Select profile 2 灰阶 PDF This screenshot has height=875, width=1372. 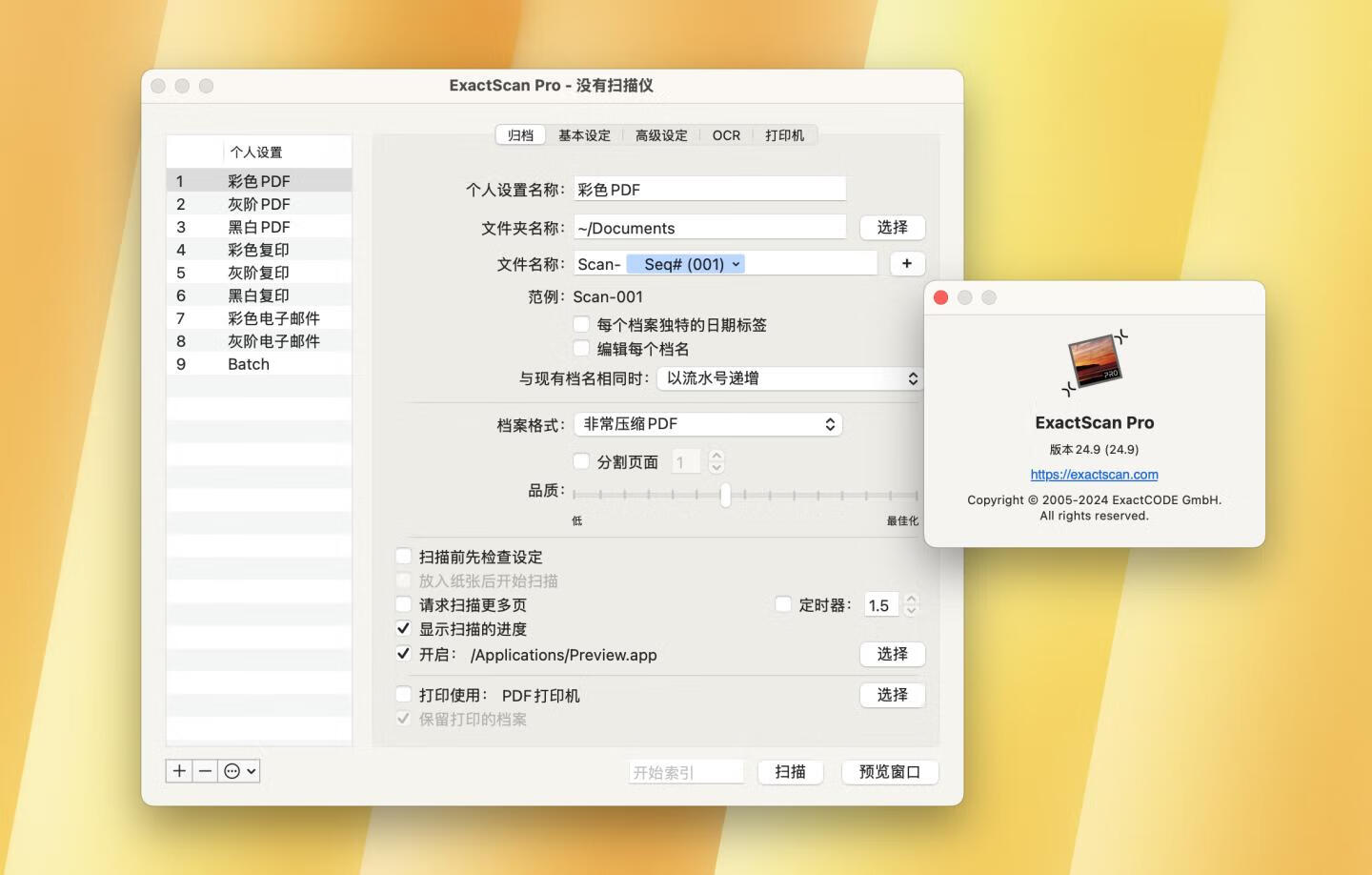click(259, 204)
